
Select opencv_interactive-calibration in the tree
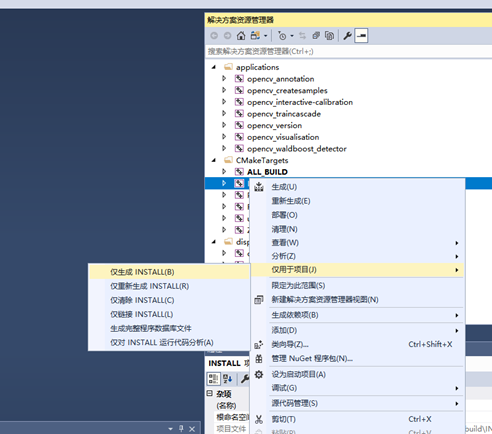pyautogui.click(x=300, y=102)
